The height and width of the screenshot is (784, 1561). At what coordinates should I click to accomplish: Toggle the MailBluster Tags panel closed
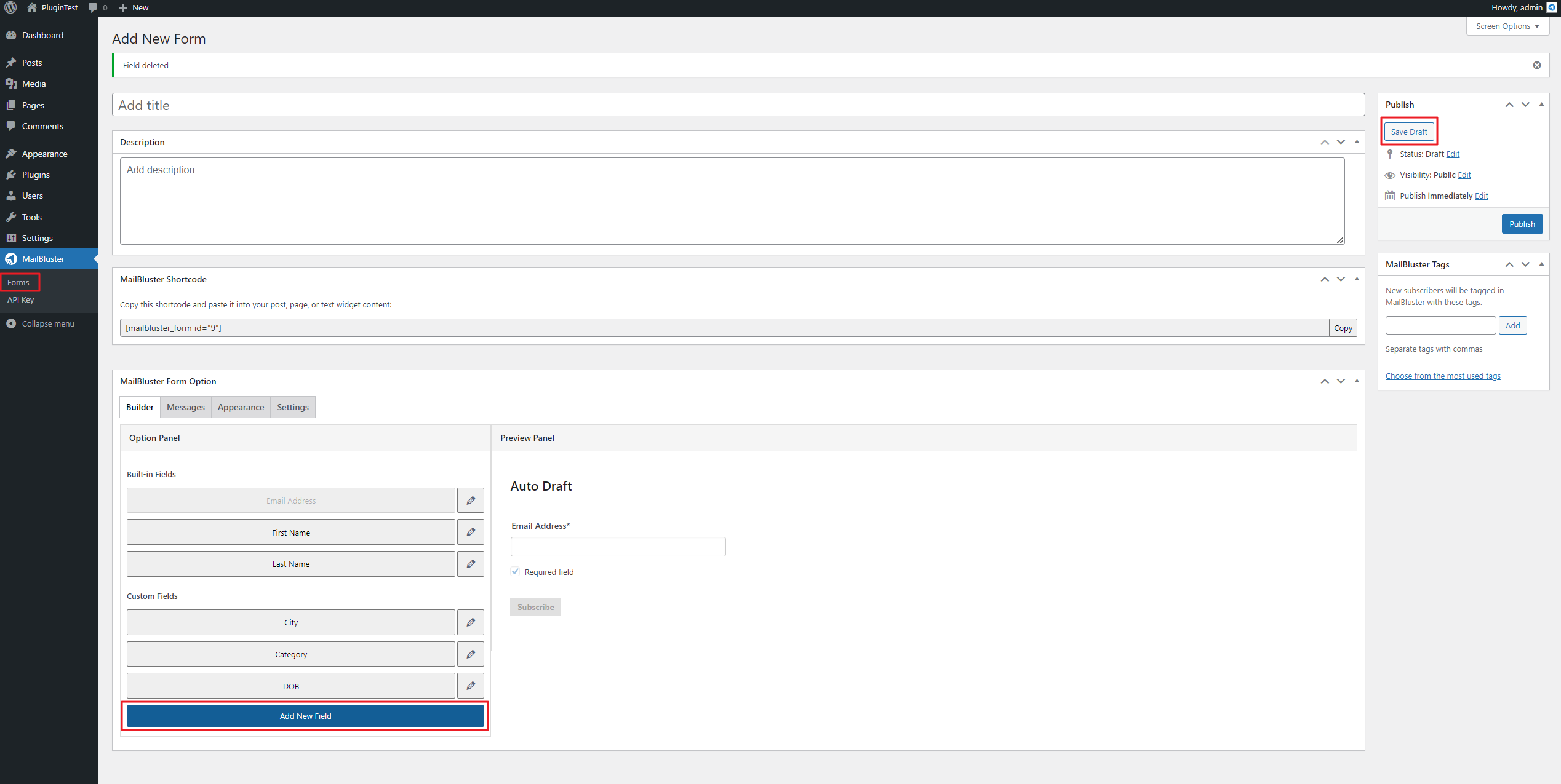1541,264
